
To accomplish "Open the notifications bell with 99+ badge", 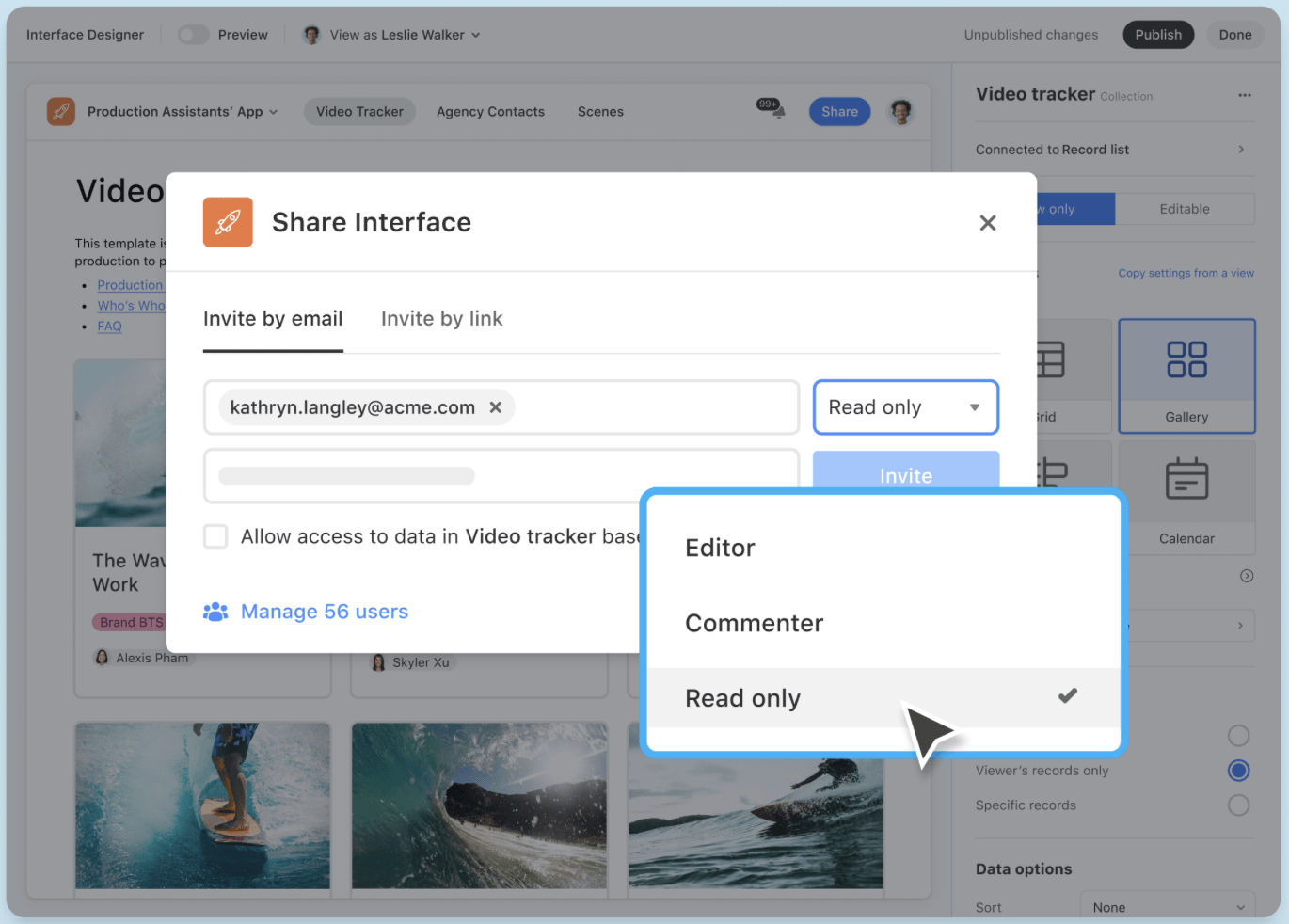I will pyautogui.click(x=772, y=108).
